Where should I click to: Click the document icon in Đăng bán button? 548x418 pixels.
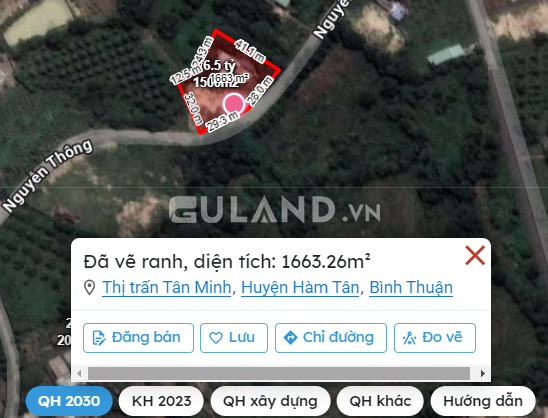pos(99,338)
